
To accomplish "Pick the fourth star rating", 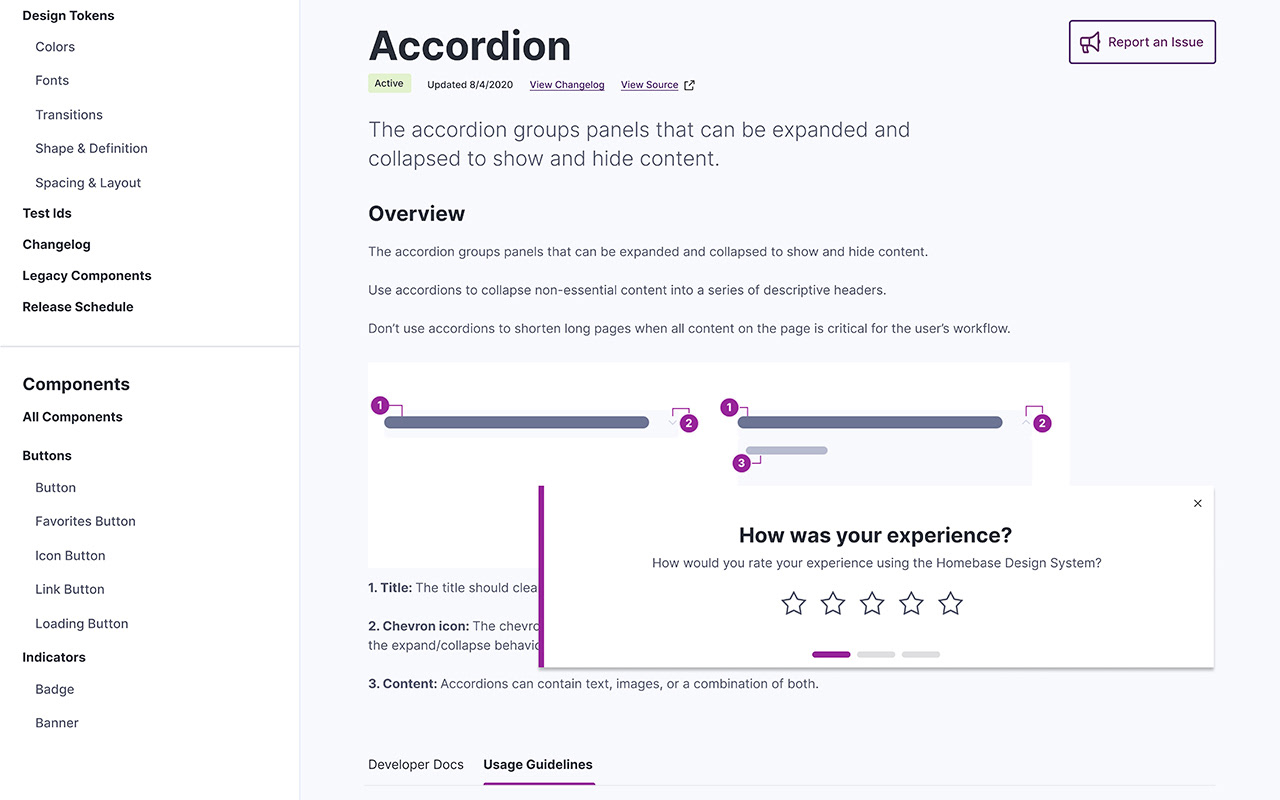I will pyautogui.click(x=911, y=603).
